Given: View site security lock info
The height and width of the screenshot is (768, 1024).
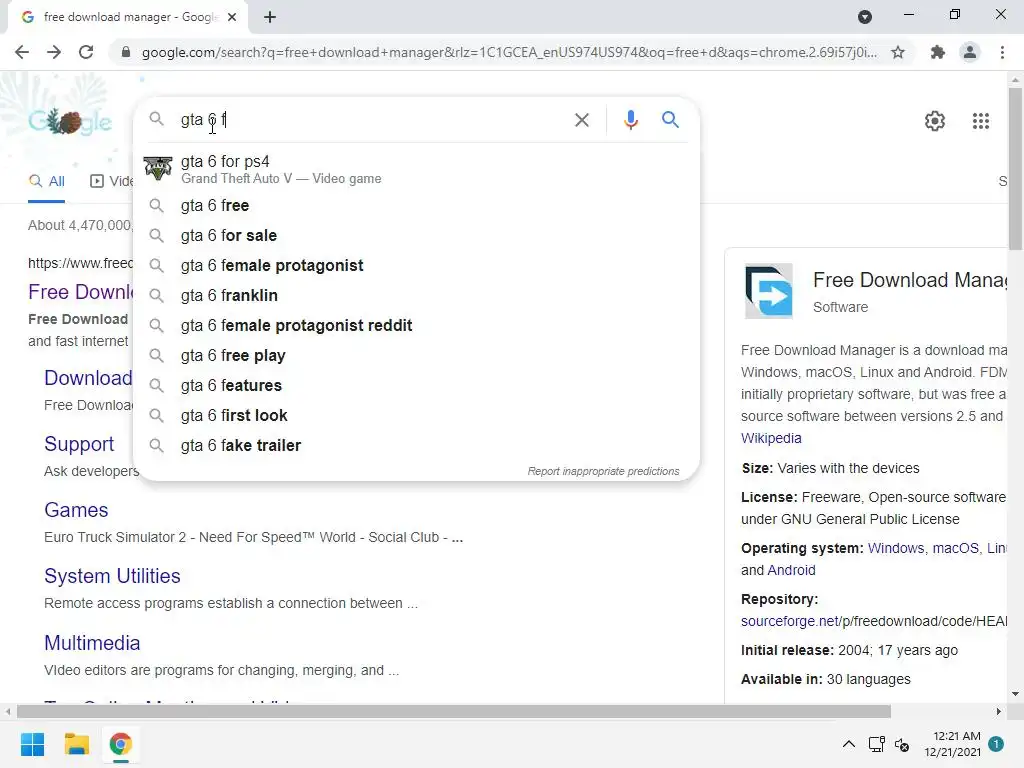Looking at the screenshot, I should point(126,52).
